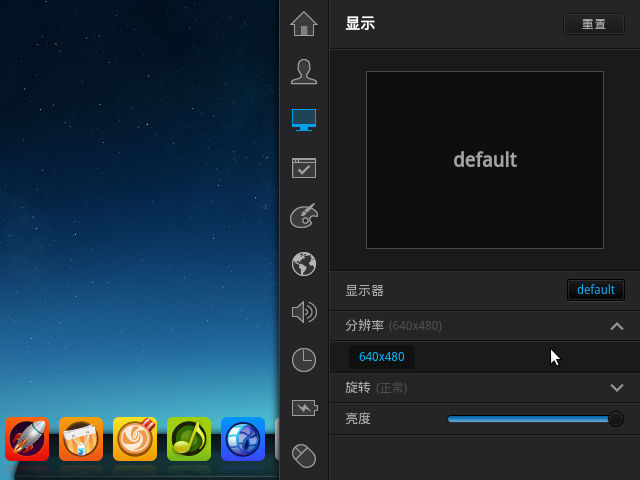Select the Display monitor icon

(x=304, y=120)
